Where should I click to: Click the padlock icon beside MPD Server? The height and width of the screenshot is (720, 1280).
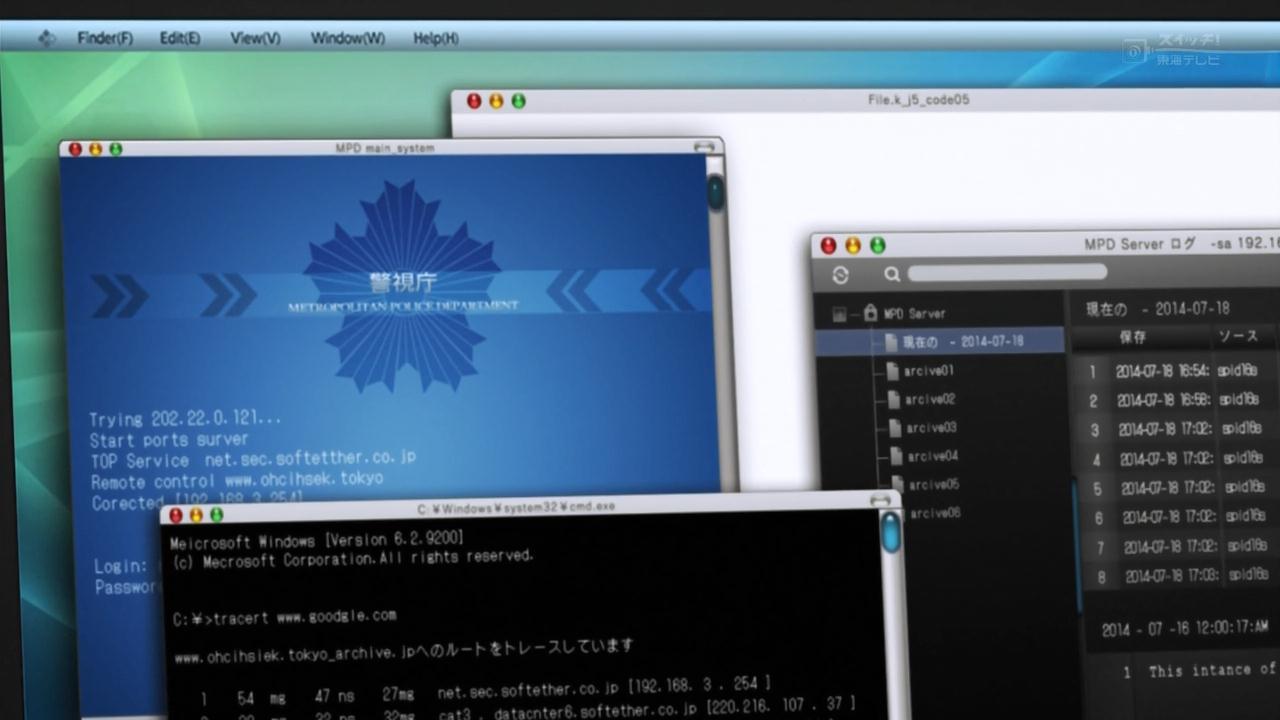[870, 313]
